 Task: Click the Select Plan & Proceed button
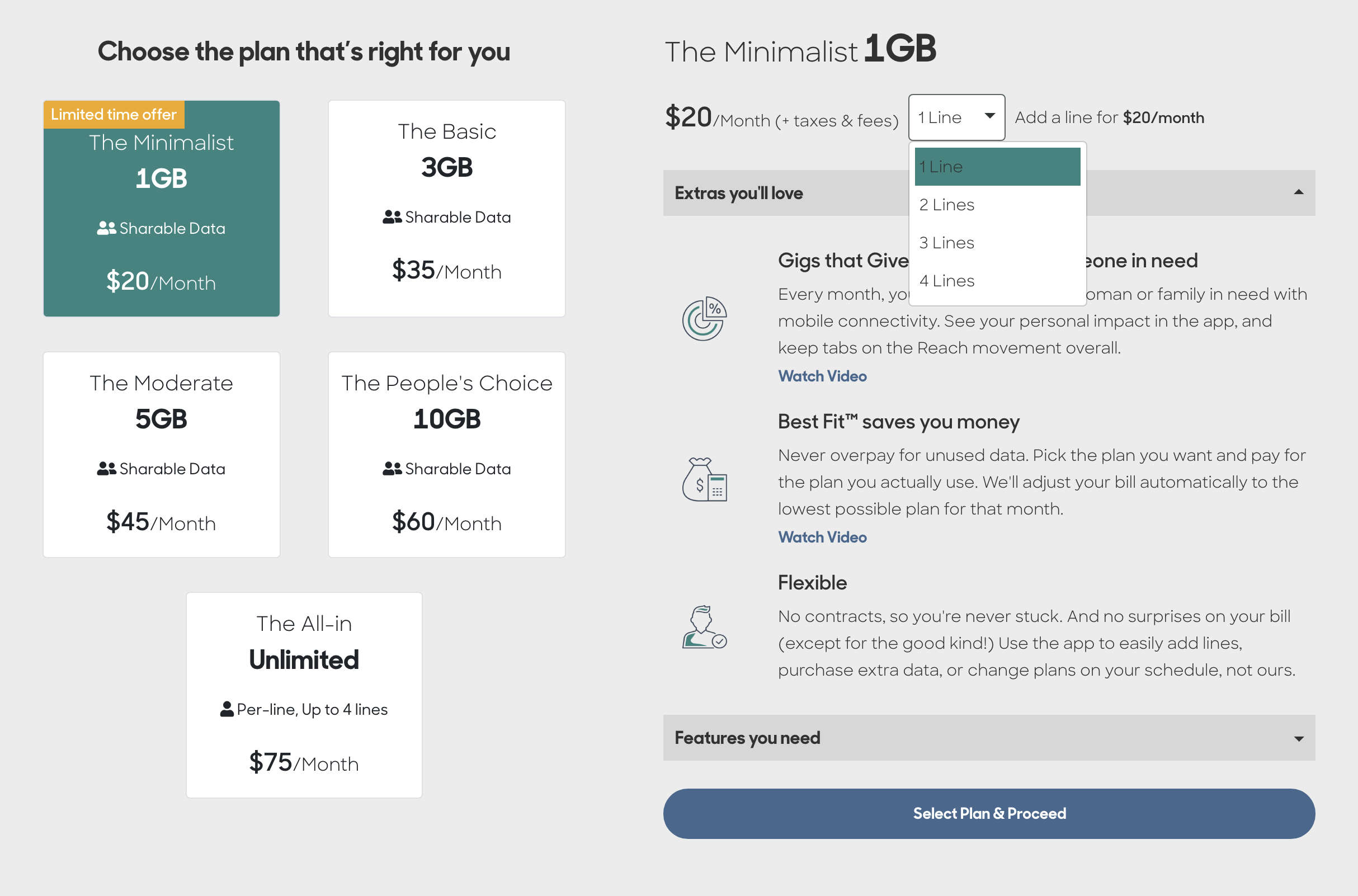[x=989, y=813]
